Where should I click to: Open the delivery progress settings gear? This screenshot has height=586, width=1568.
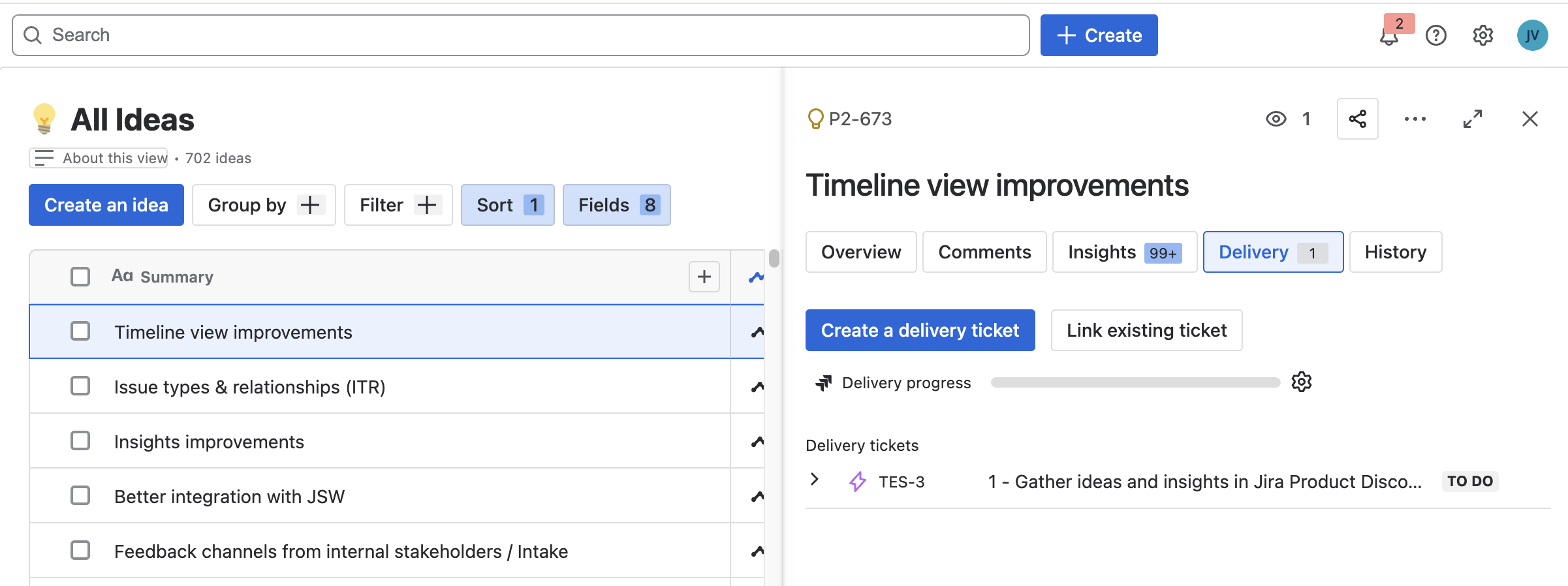coord(1302,382)
